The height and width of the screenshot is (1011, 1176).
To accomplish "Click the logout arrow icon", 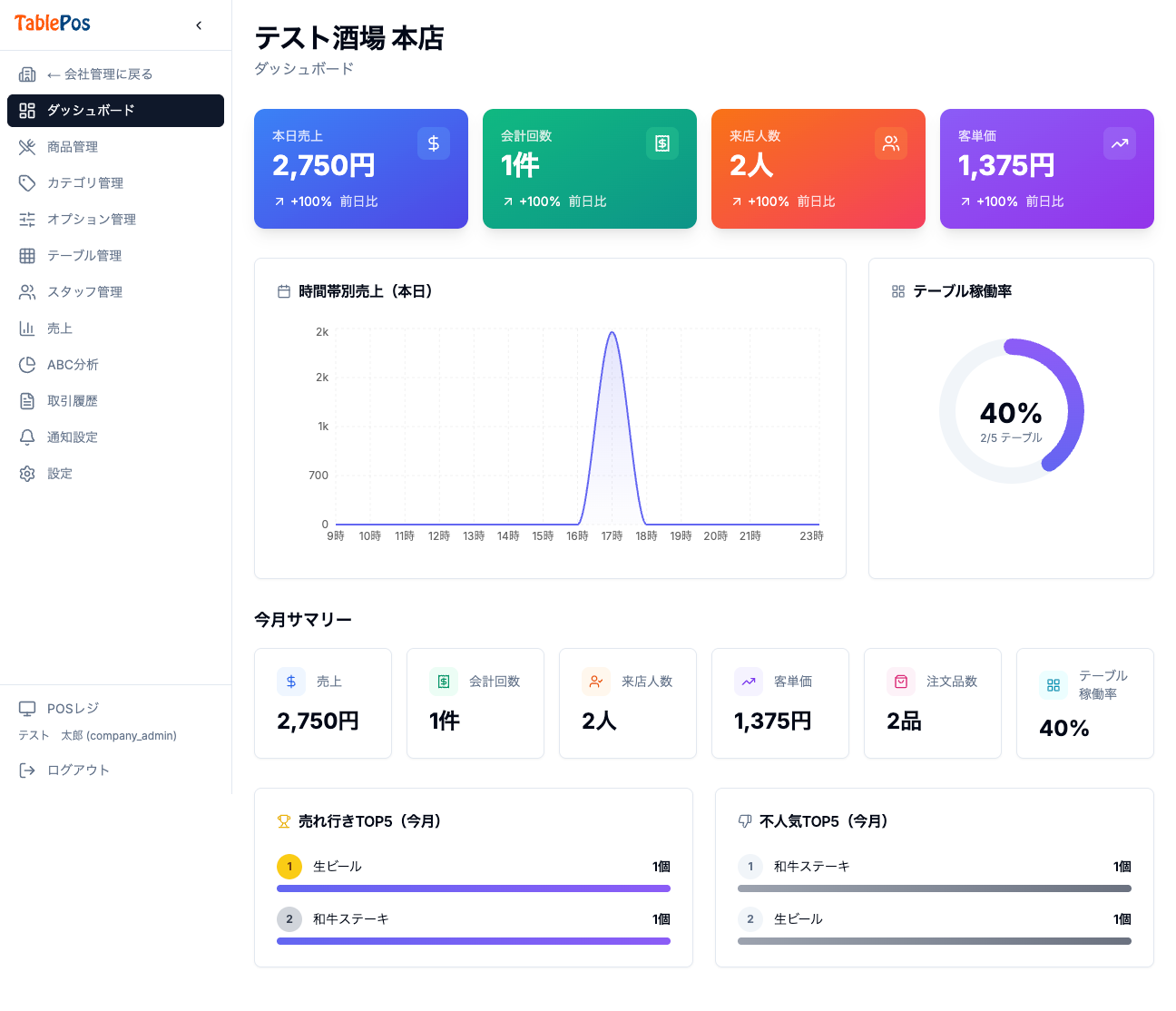I will [27, 771].
